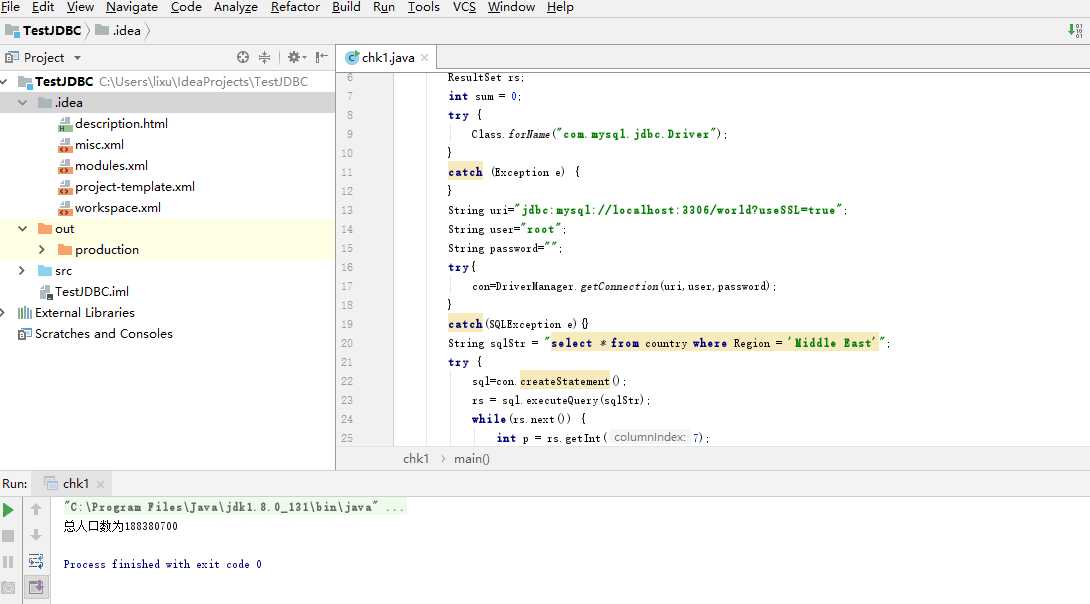Close the chk1 run tab
The image size is (1090, 604).
pos(100,484)
